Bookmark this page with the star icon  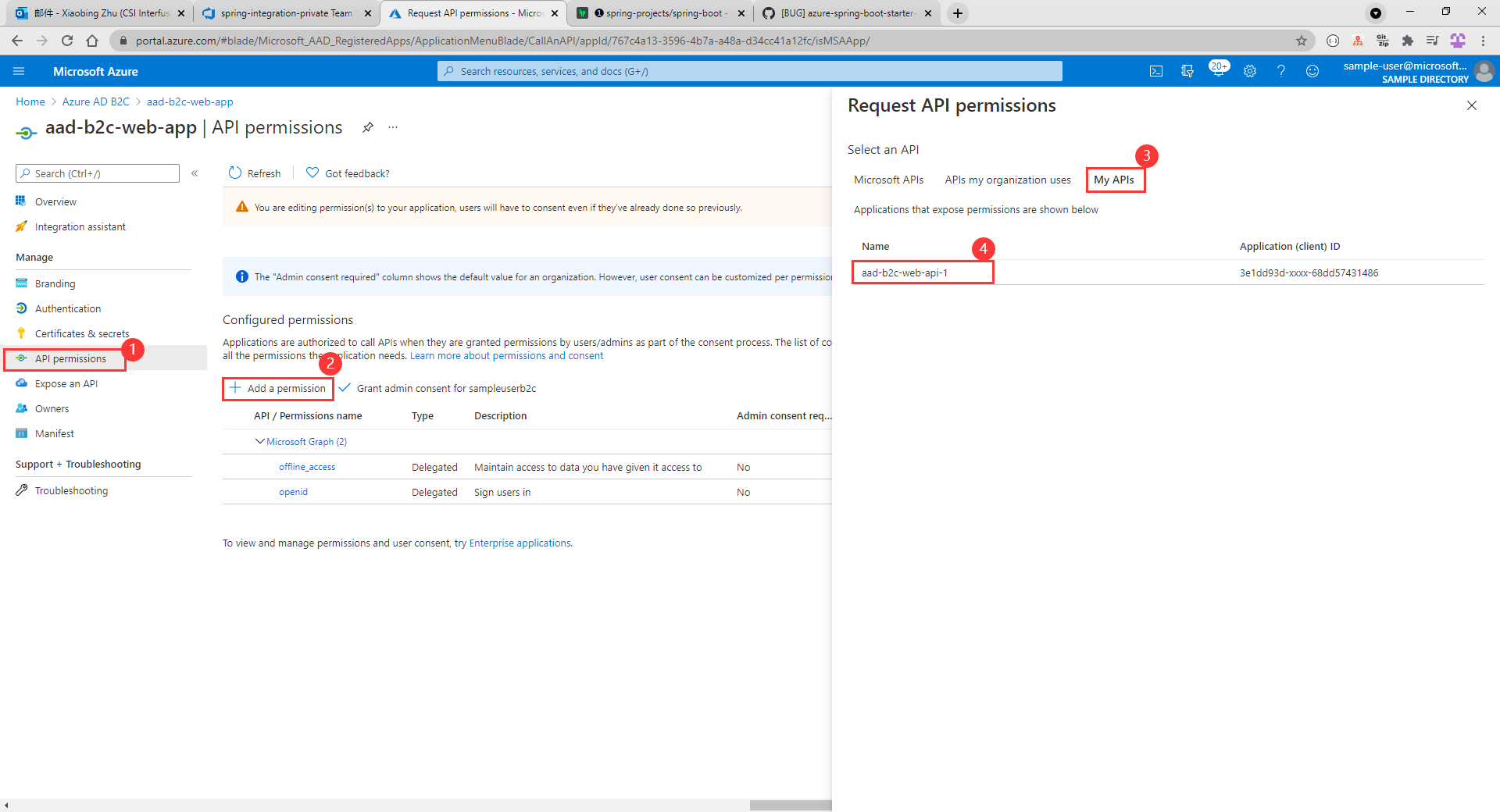[1302, 41]
